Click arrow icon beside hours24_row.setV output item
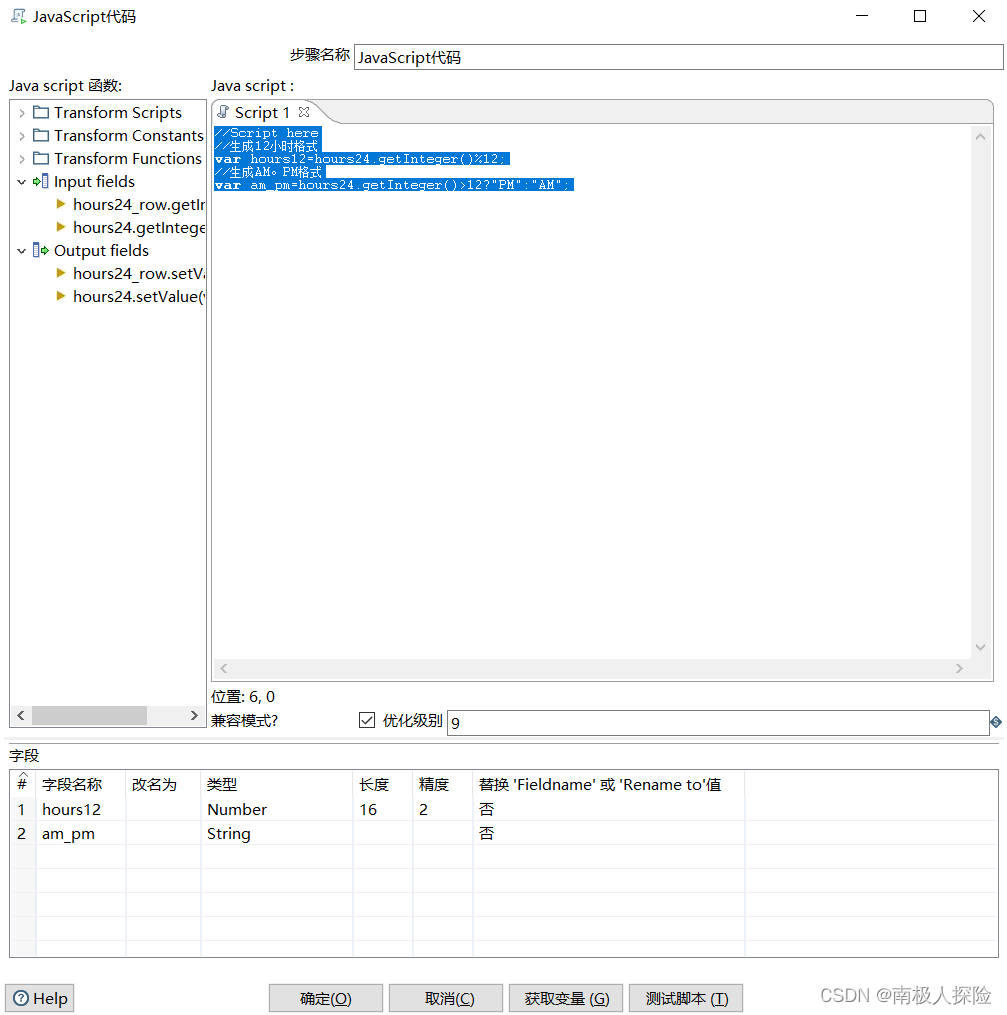 point(61,273)
